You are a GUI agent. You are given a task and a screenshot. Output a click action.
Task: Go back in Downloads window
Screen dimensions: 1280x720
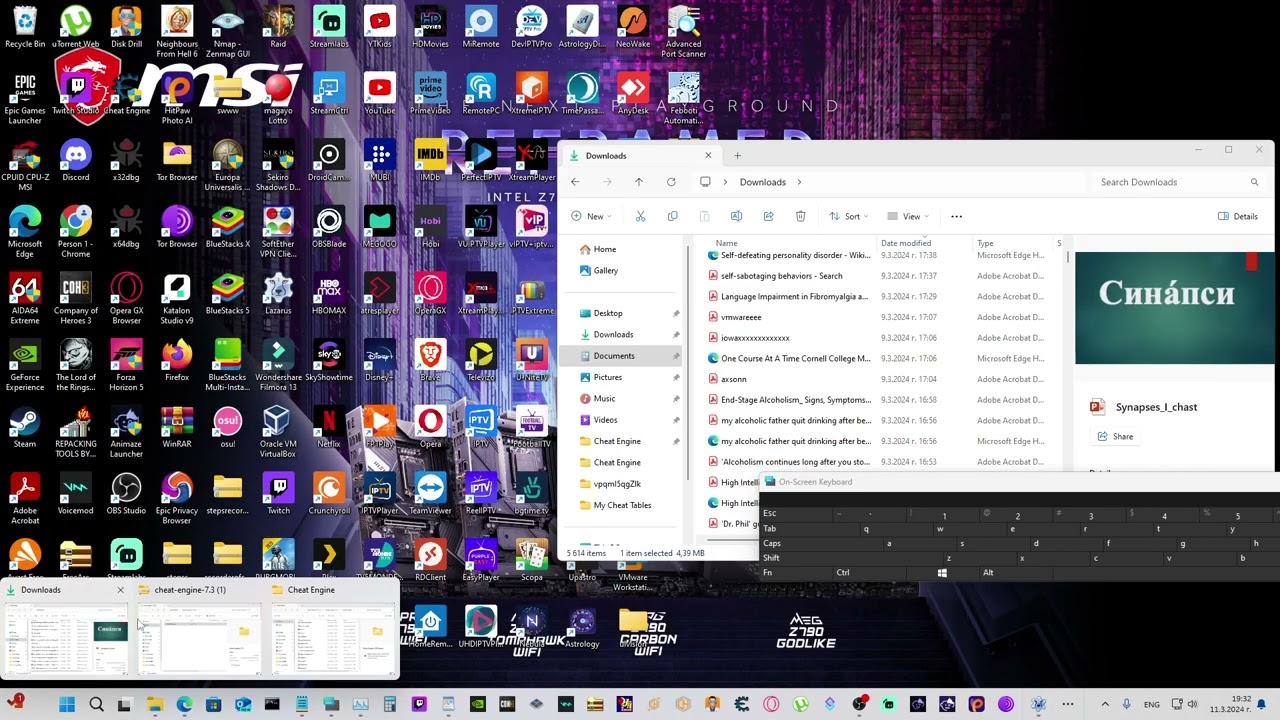[x=575, y=182]
